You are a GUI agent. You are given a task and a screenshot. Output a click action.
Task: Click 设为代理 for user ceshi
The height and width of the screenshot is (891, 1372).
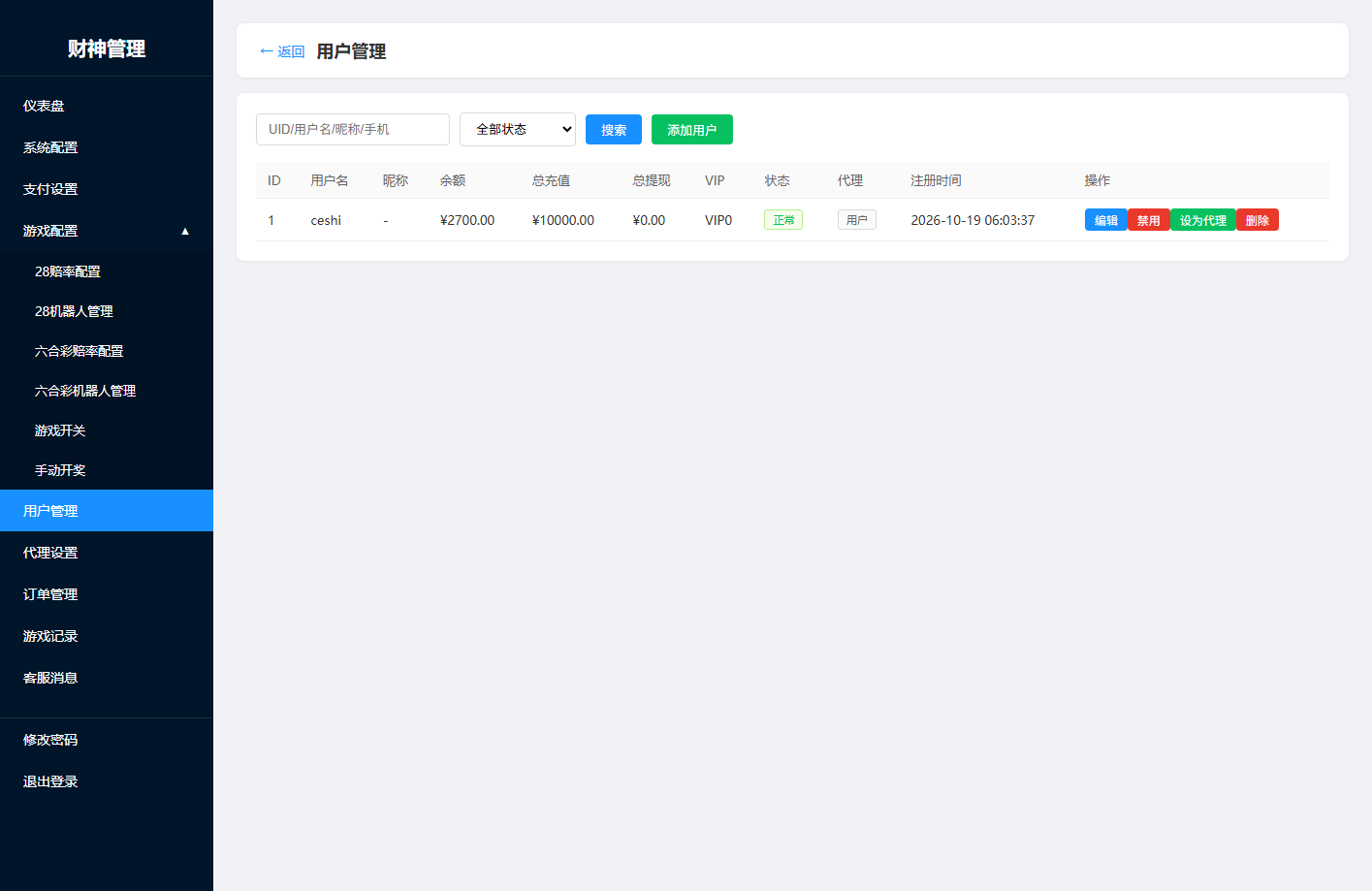[1203, 220]
